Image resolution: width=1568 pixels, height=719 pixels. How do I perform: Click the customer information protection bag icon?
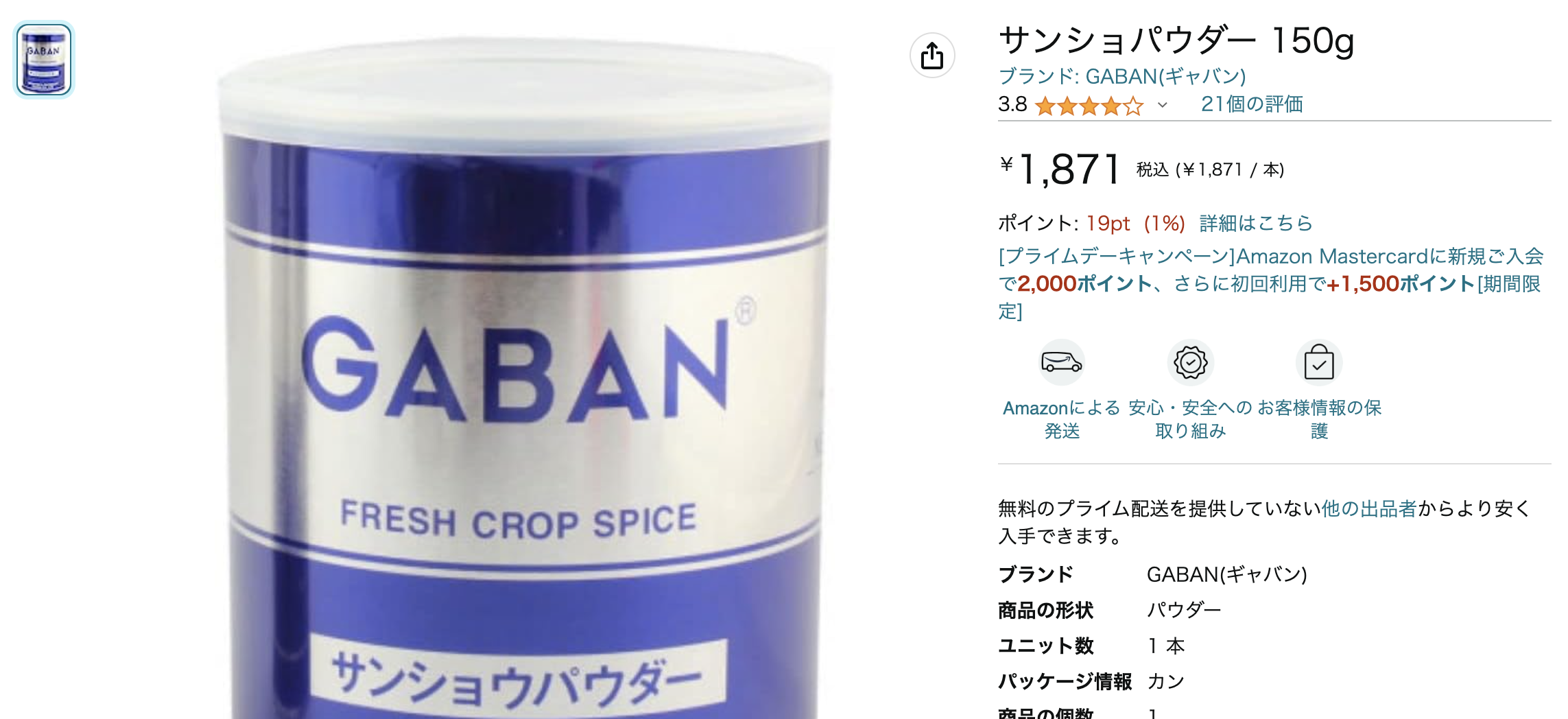pos(1319,362)
